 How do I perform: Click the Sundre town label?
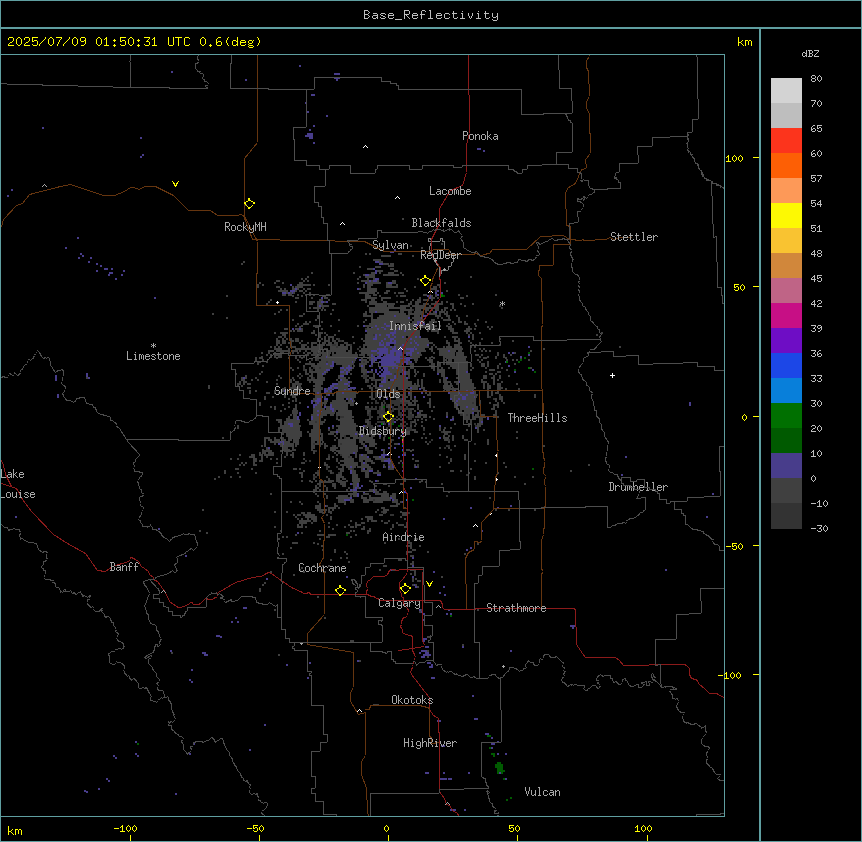(292, 391)
